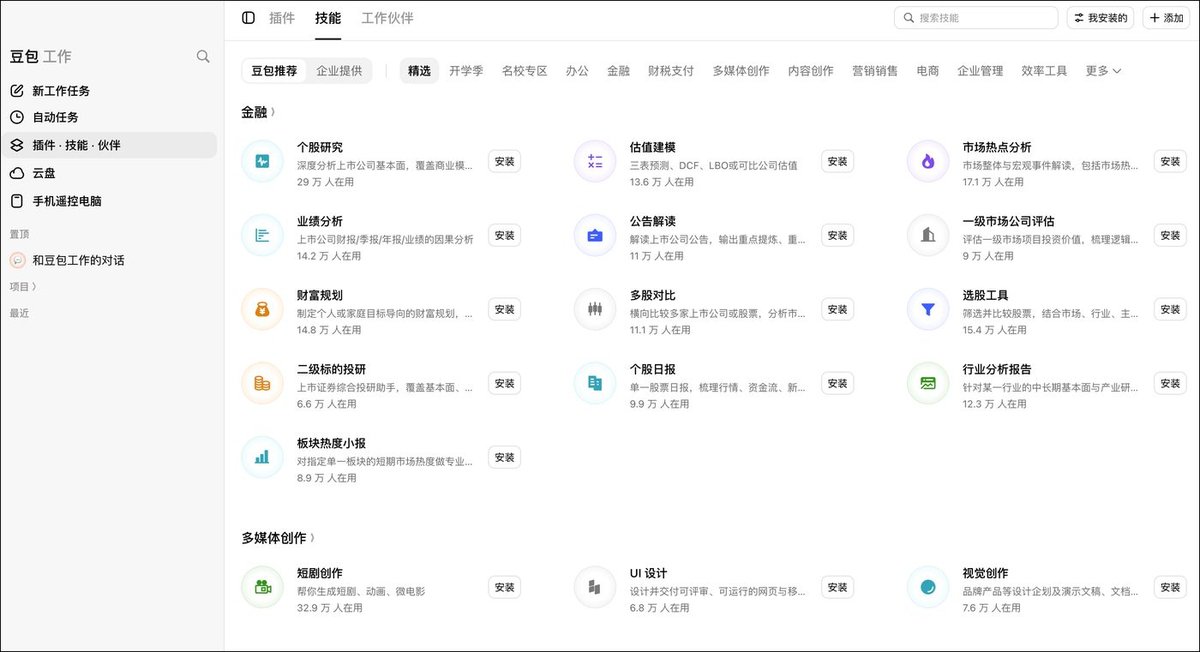Click the 豆包 工作 logo text

point(41,57)
